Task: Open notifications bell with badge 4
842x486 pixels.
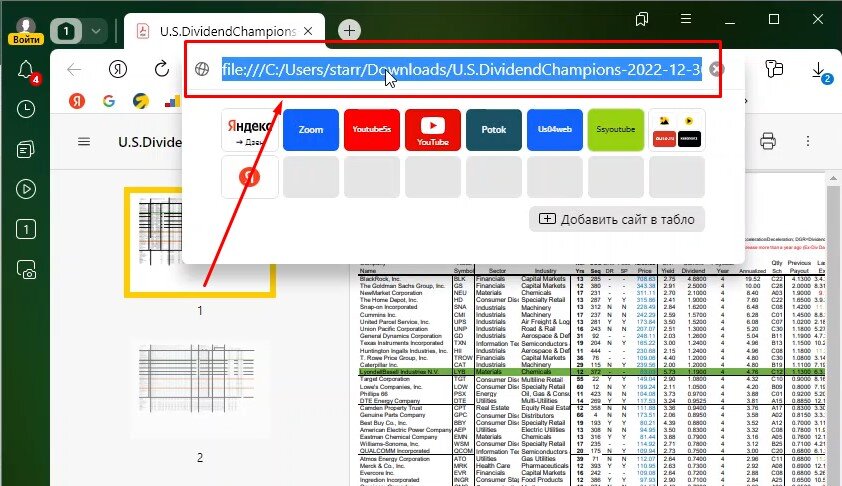Action: coord(27,71)
